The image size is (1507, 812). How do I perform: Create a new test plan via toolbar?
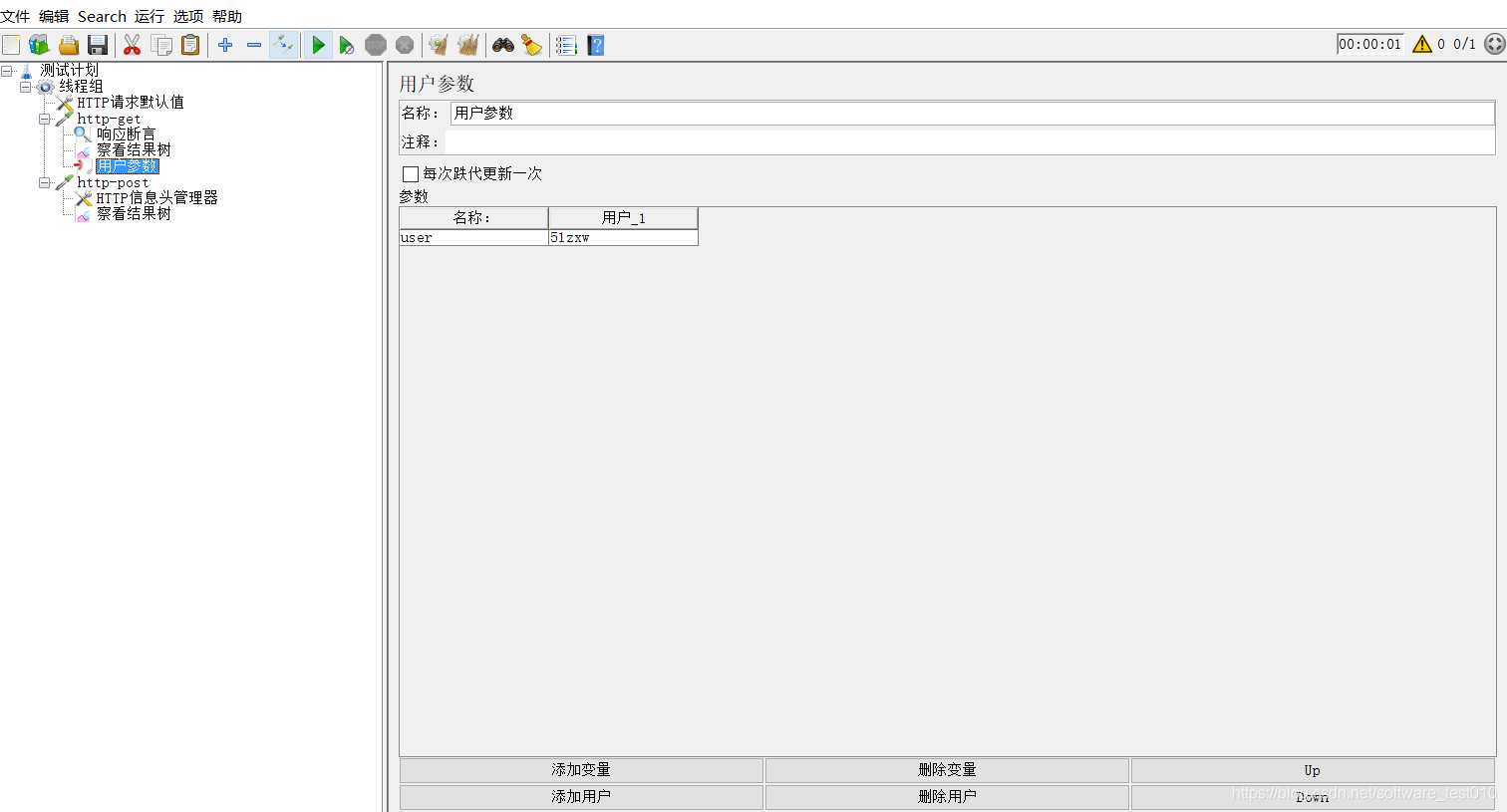11,45
